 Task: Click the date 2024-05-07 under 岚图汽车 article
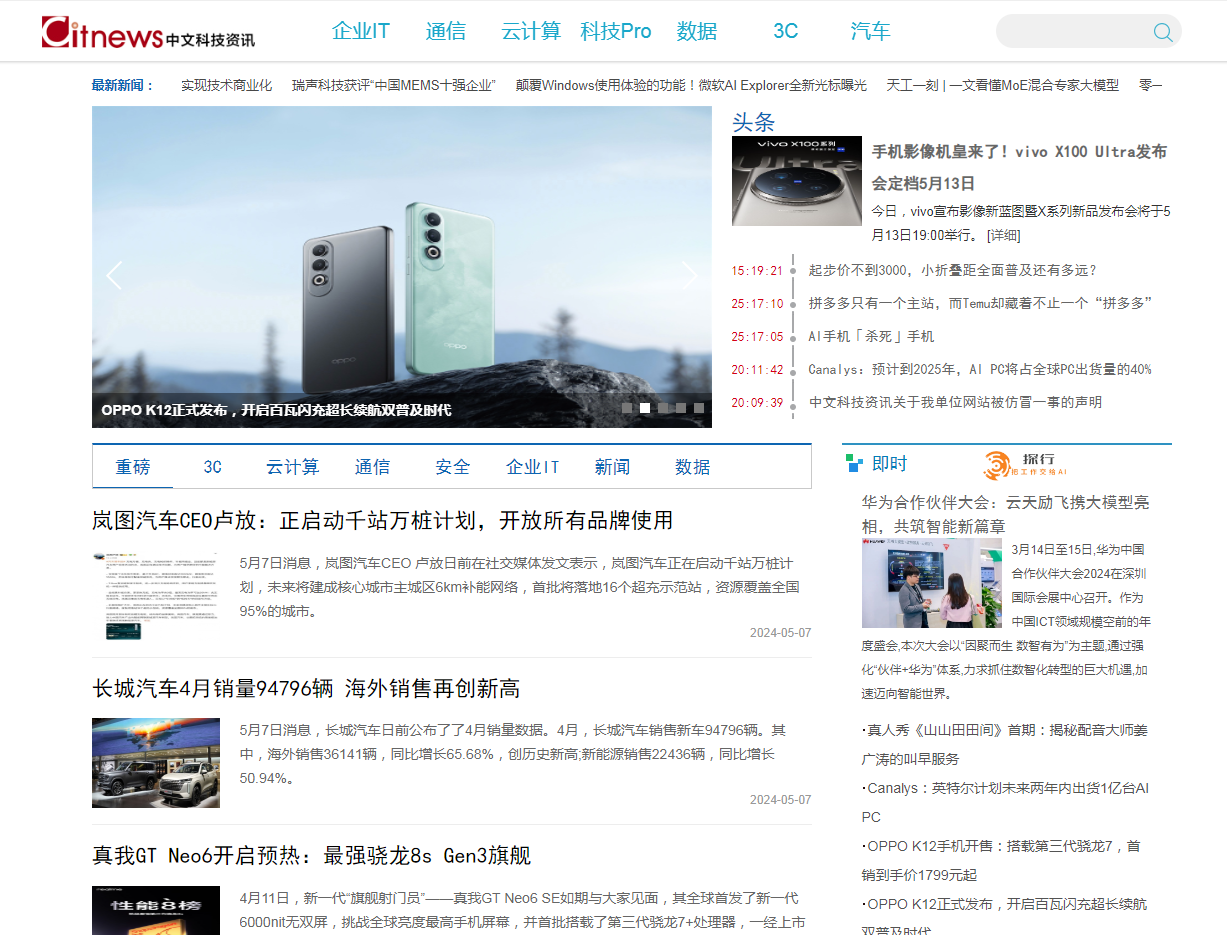pyautogui.click(x=781, y=633)
